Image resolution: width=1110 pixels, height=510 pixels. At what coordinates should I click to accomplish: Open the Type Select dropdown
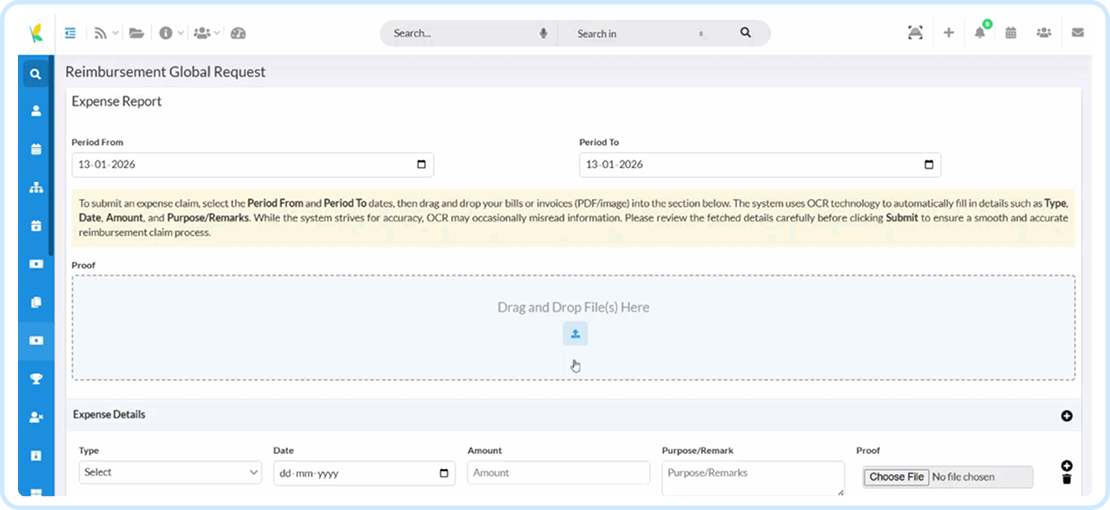(170, 472)
